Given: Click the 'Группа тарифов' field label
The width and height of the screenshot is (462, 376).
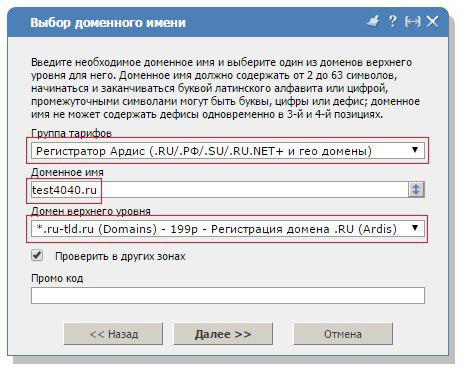Looking at the screenshot, I should click(x=71, y=133).
